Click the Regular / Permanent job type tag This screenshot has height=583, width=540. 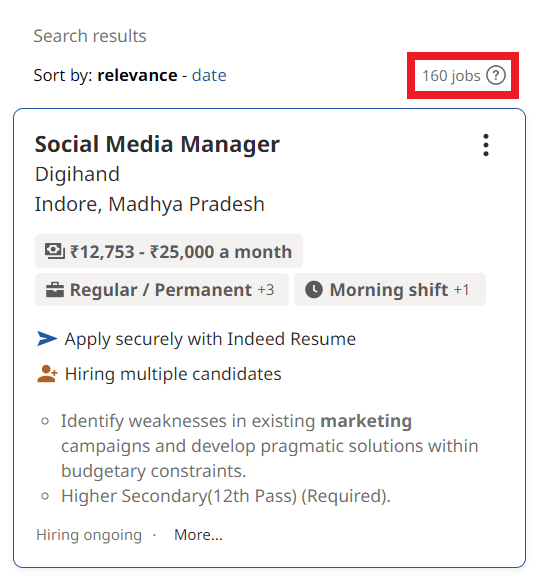click(162, 290)
